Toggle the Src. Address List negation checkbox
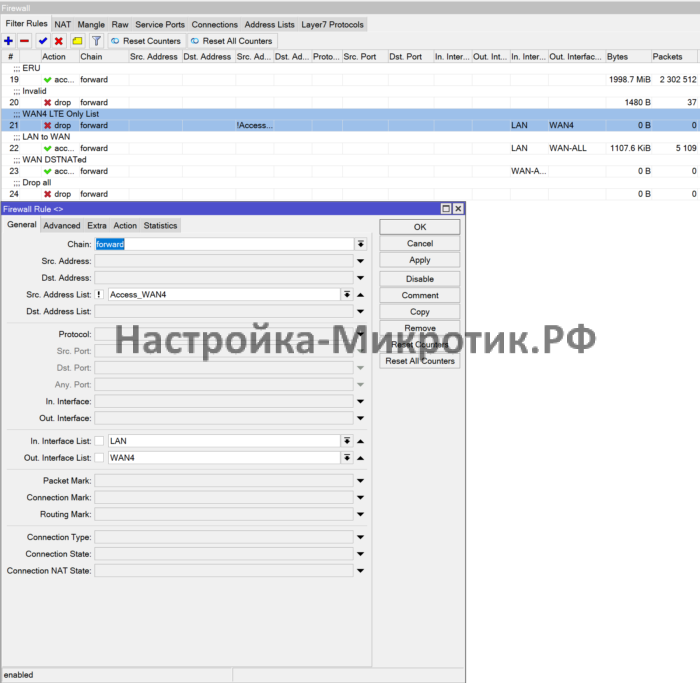700x683 pixels. coord(99,295)
